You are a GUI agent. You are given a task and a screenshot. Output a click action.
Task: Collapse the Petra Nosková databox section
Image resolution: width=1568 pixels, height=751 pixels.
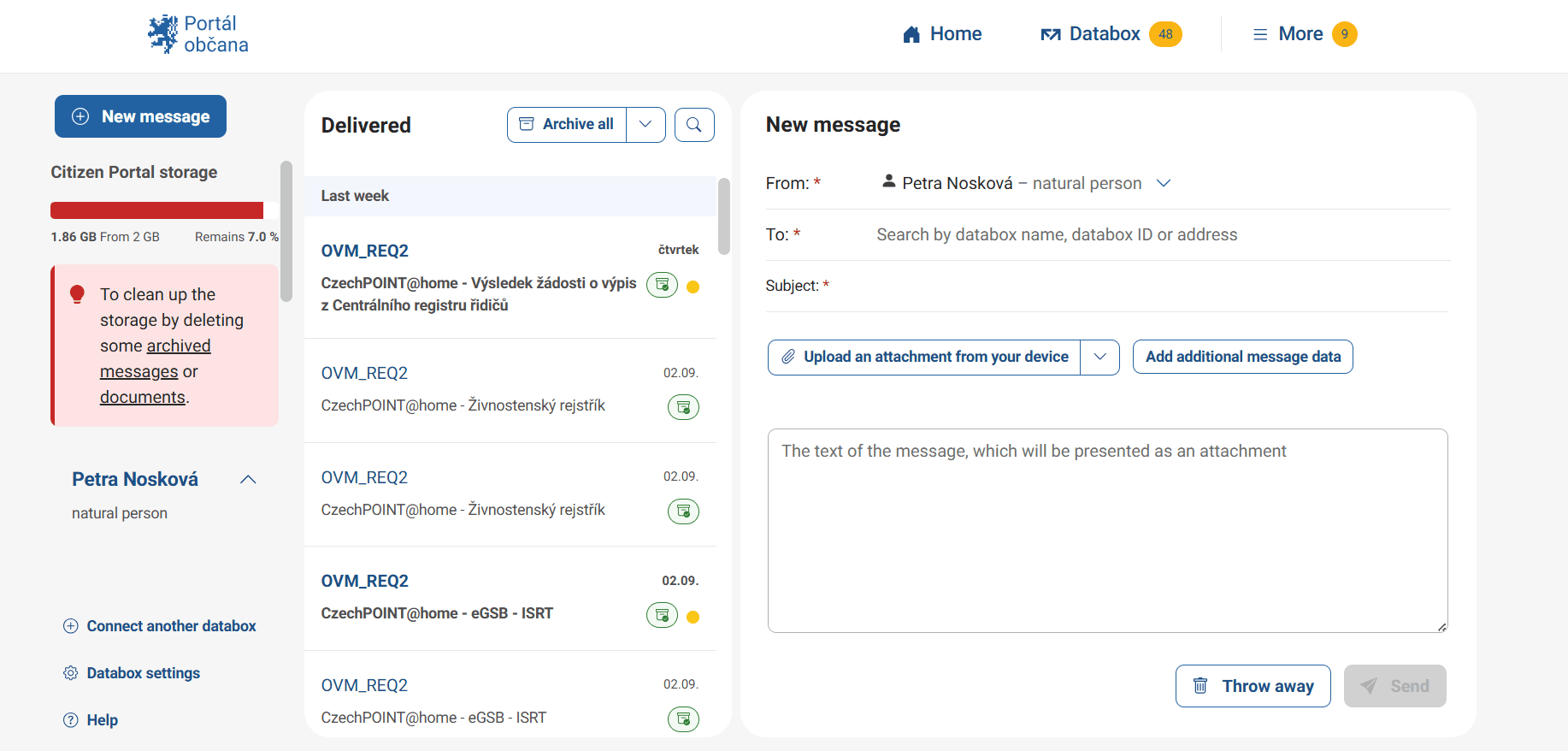248,479
